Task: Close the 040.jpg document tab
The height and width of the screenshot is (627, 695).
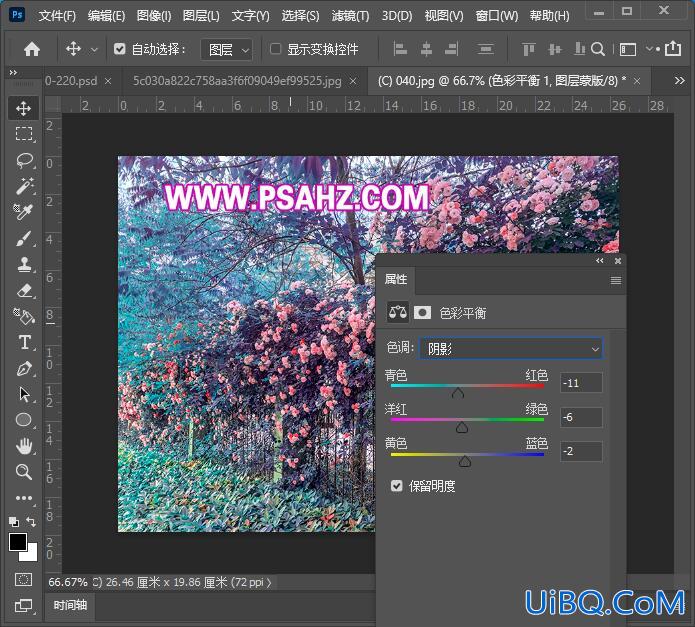Action: click(x=637, y=81)
